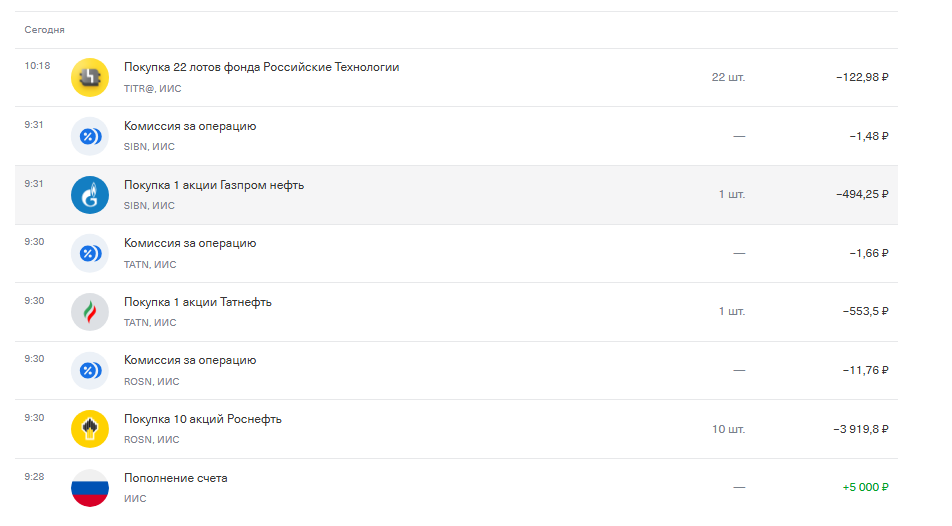The width and height of the screenshot is (952, 526).
Task: Open the purchase of 22 Российские Технологии lots
Action: 261,67
